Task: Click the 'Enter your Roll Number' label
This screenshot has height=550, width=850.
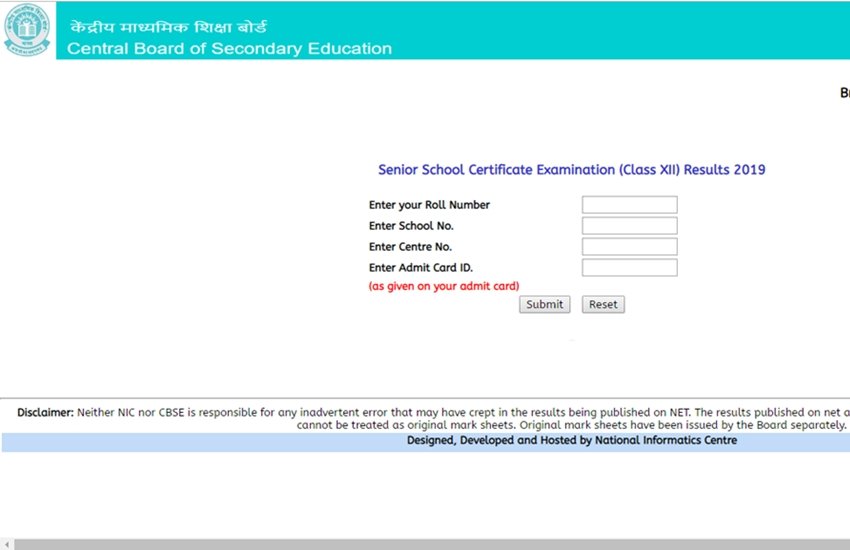Action: [x=429, y=205]
